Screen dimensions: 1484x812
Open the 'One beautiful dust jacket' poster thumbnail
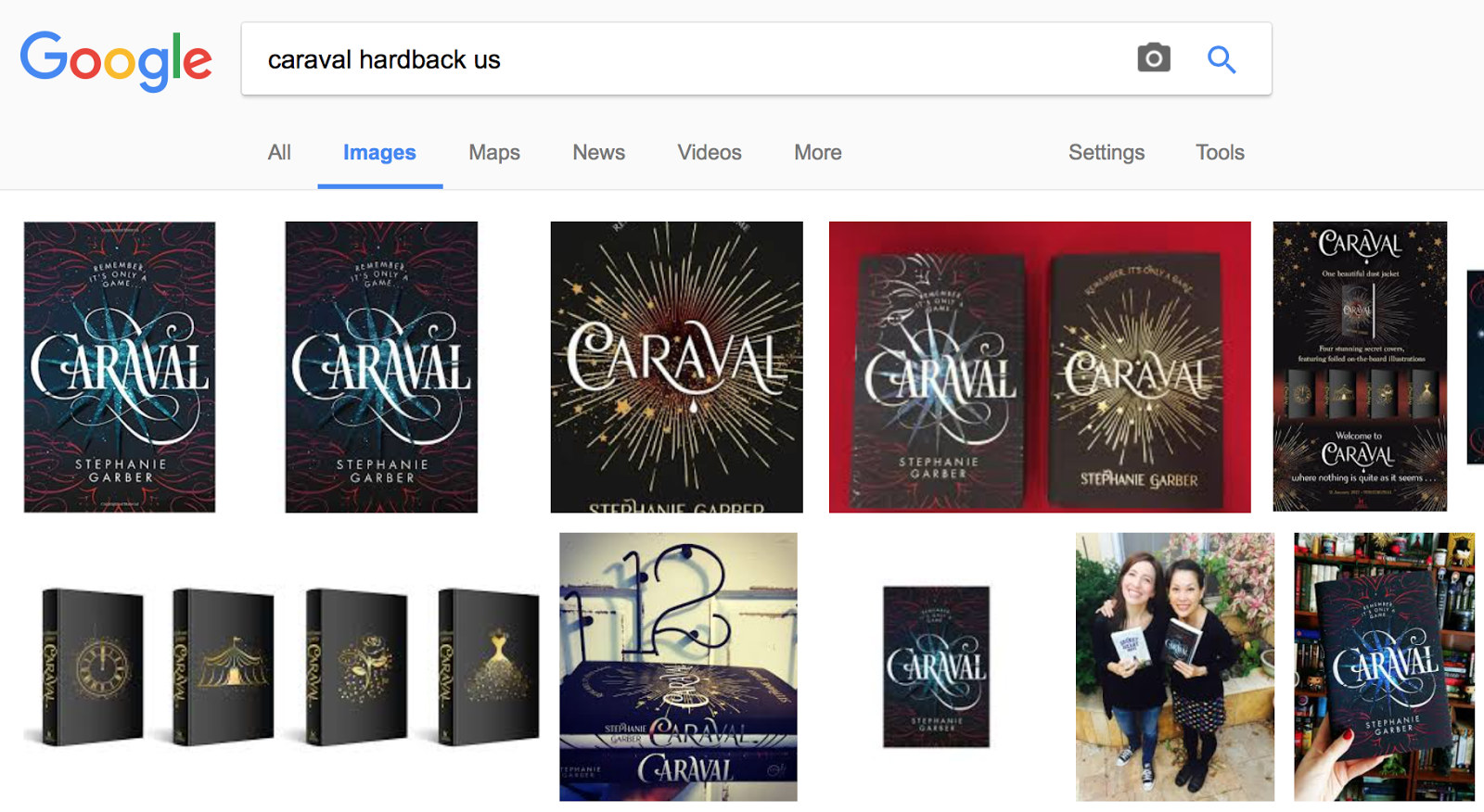coord(1360,367)
